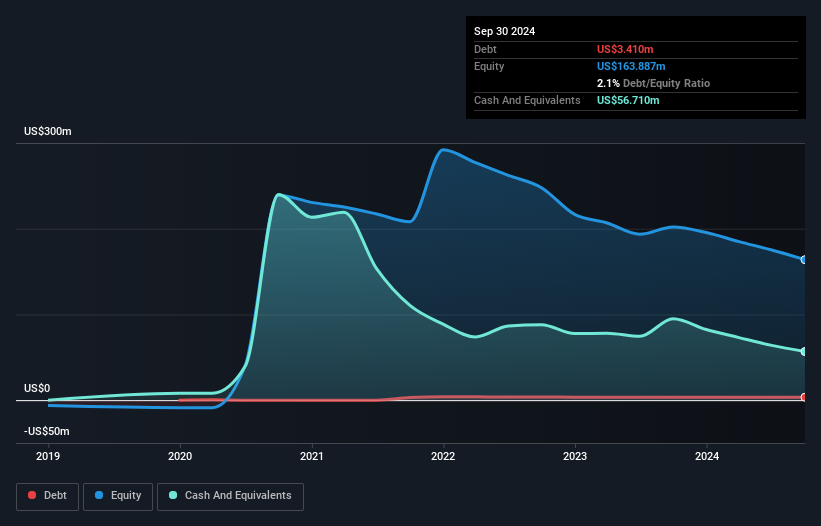Click the Sep 30 2024 tooltip date
Screen dimensions: 821x526
(x=504, y=31)
